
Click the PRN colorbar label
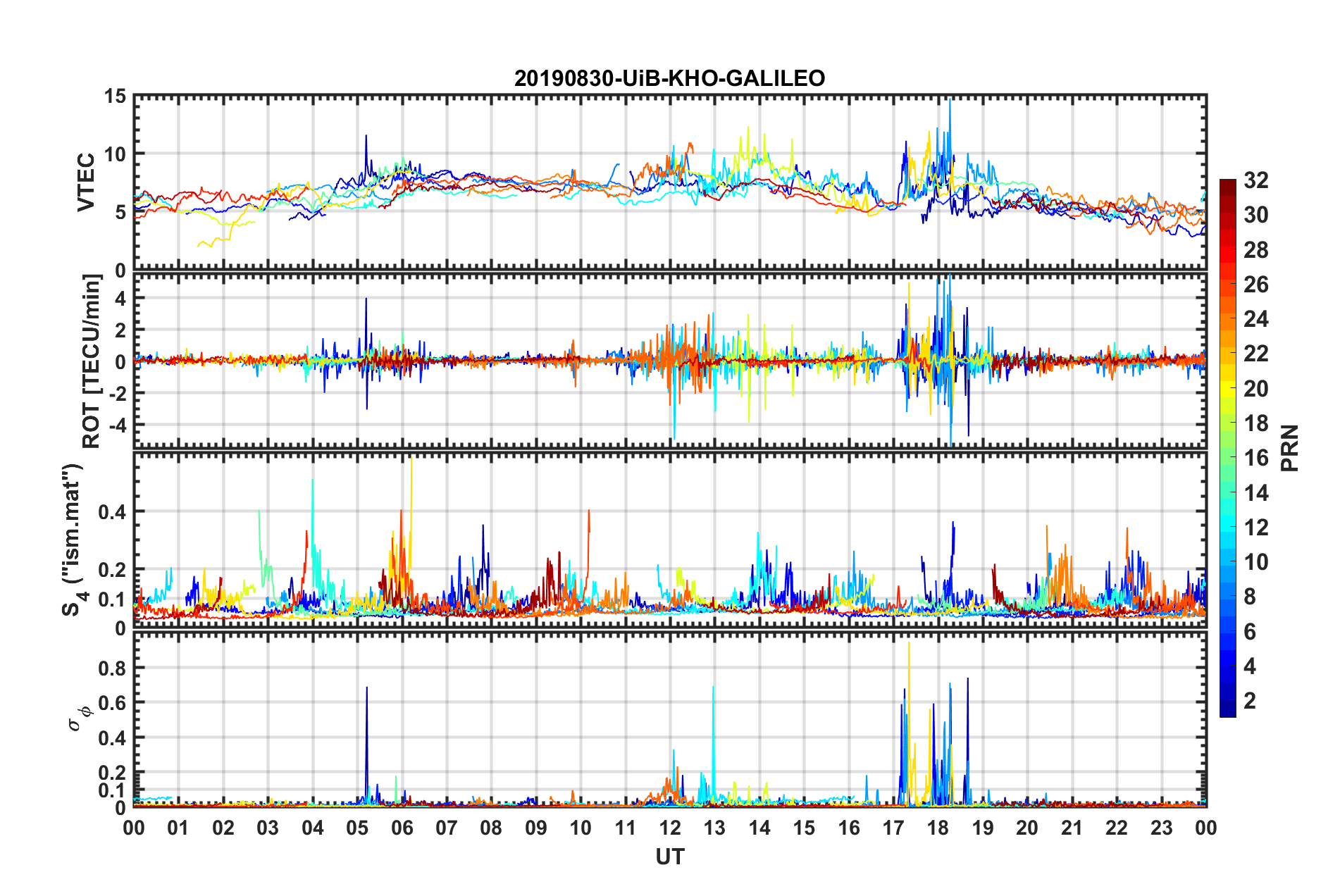1290,448
